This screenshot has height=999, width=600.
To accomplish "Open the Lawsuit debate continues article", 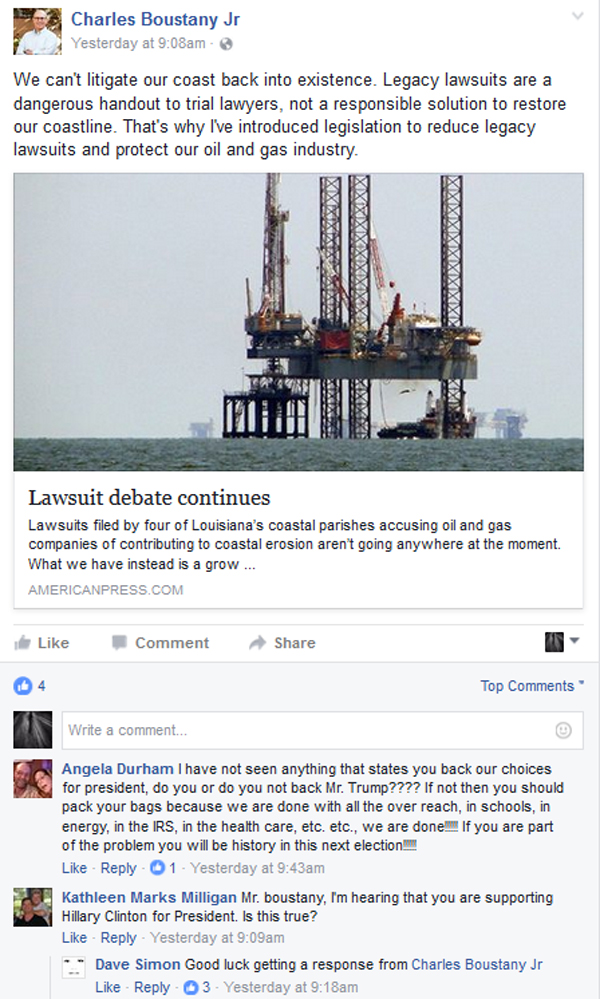I will pyautogui.click(x=149, y=498).
